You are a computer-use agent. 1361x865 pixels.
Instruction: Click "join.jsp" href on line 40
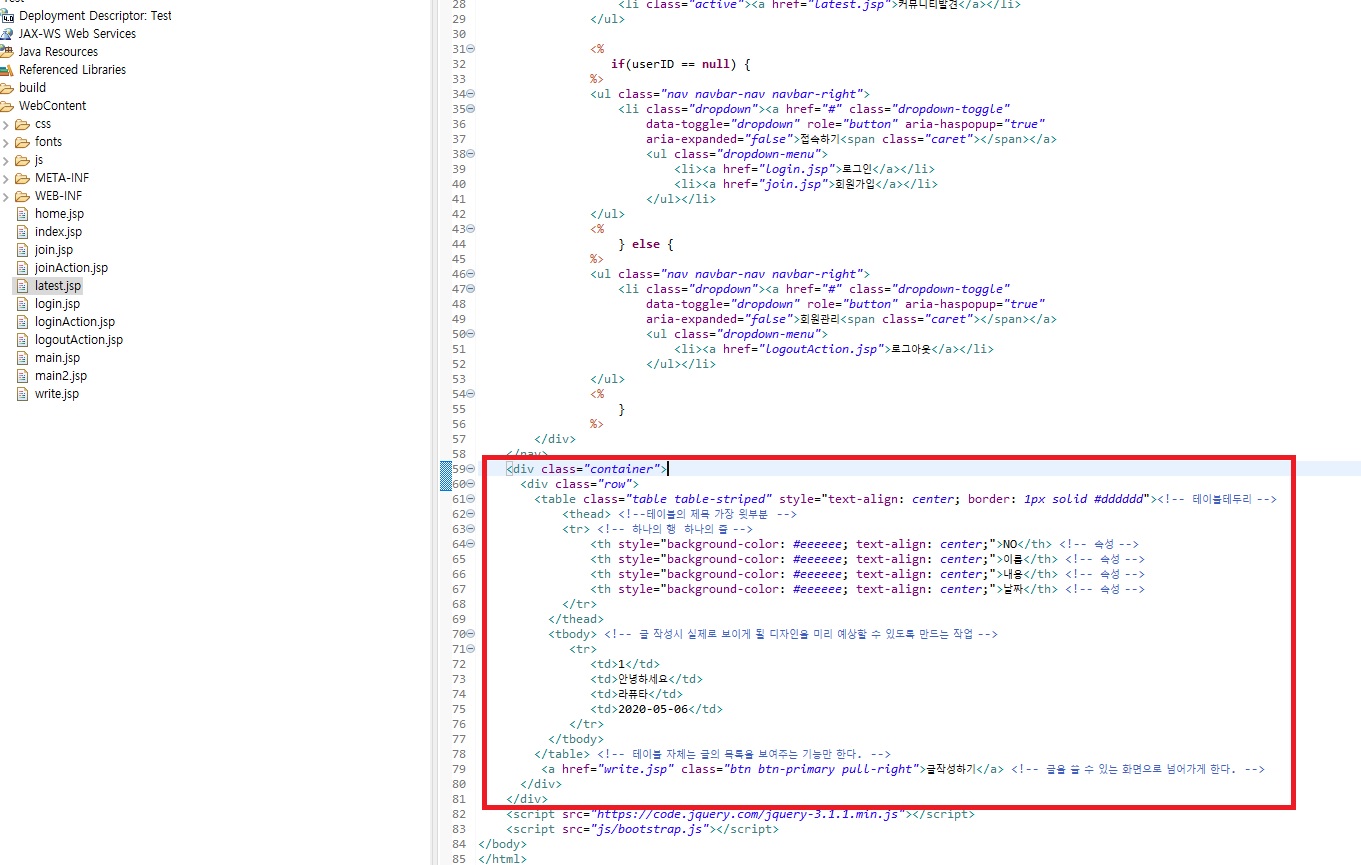794,184
